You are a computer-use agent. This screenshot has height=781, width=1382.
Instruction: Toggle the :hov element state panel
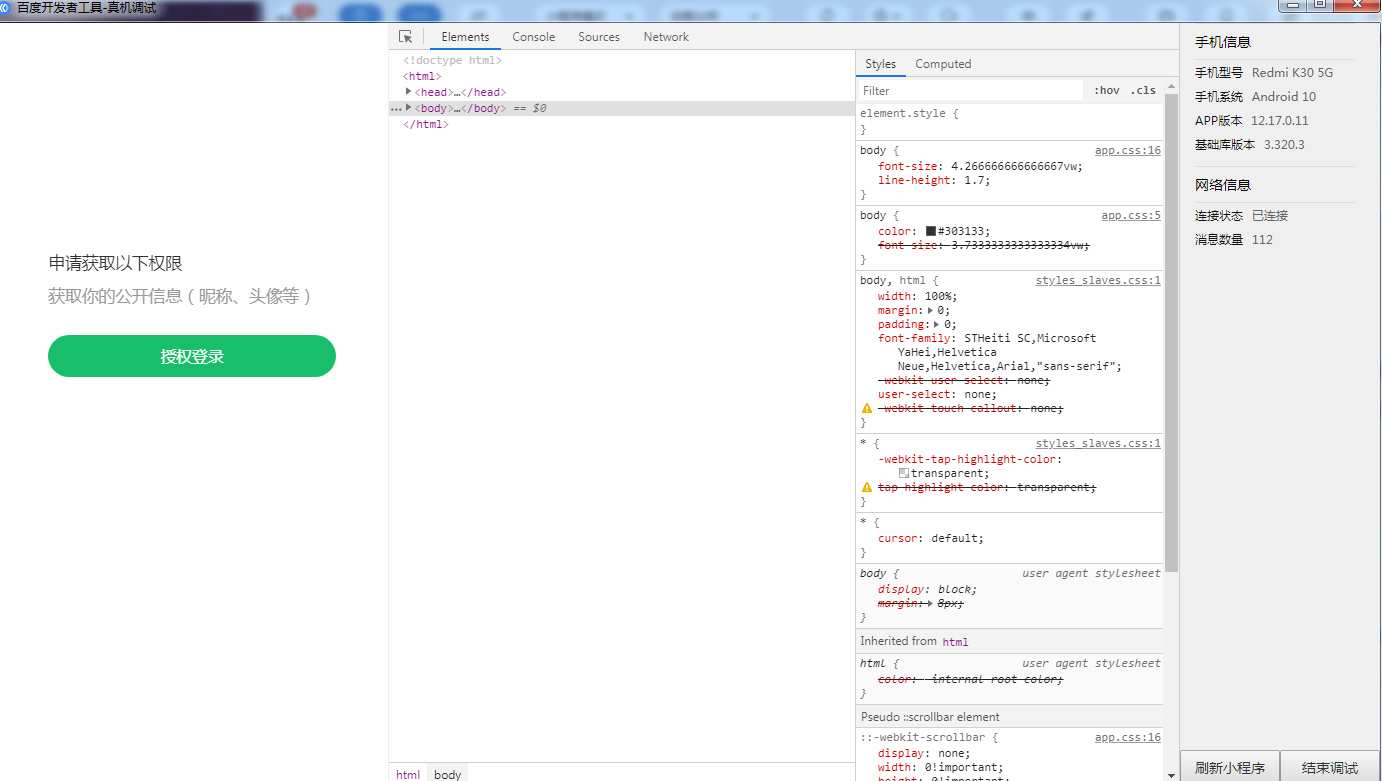(x=1106, y=90)
